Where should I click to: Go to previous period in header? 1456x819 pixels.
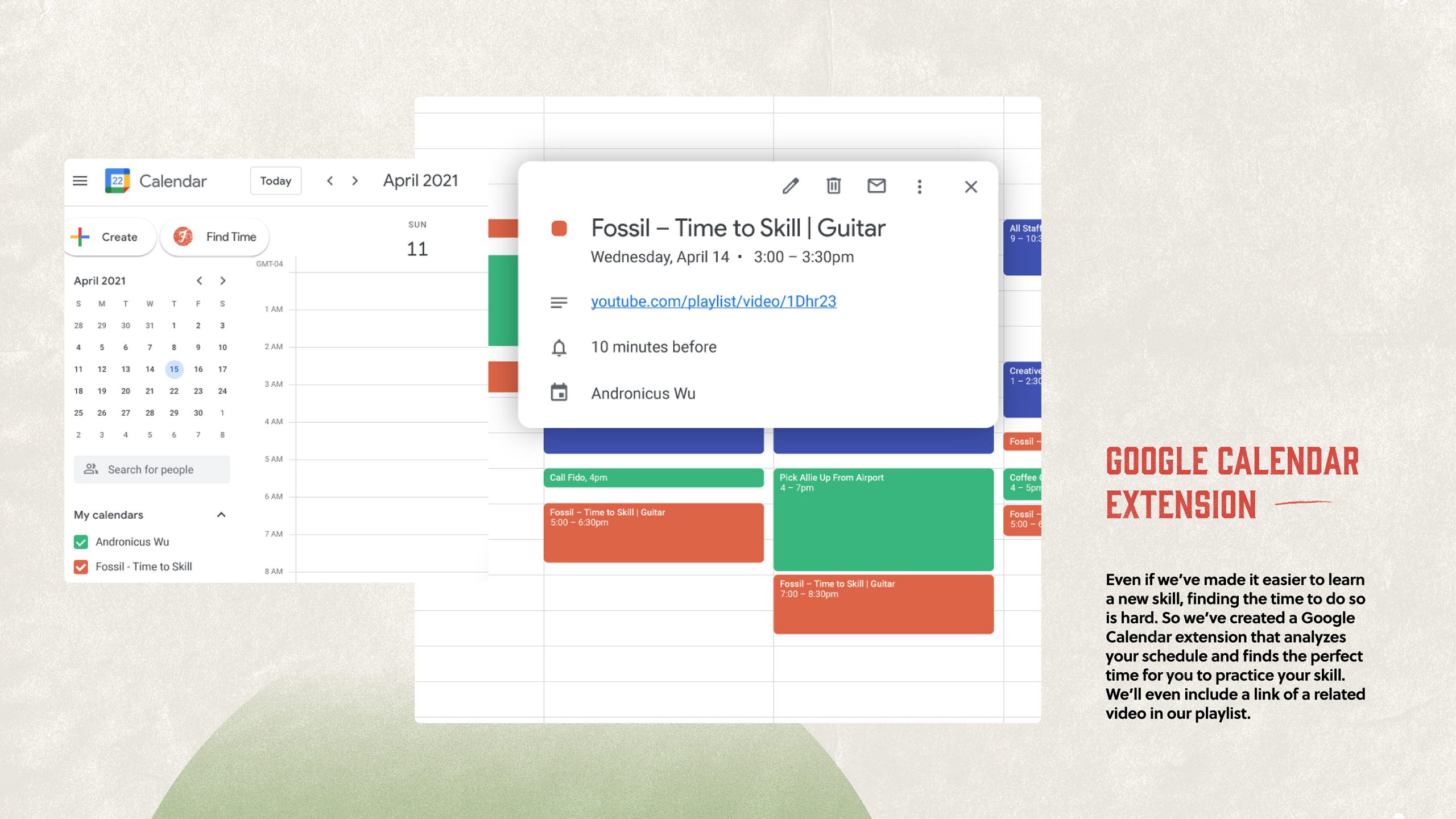[x=330, y=181]
